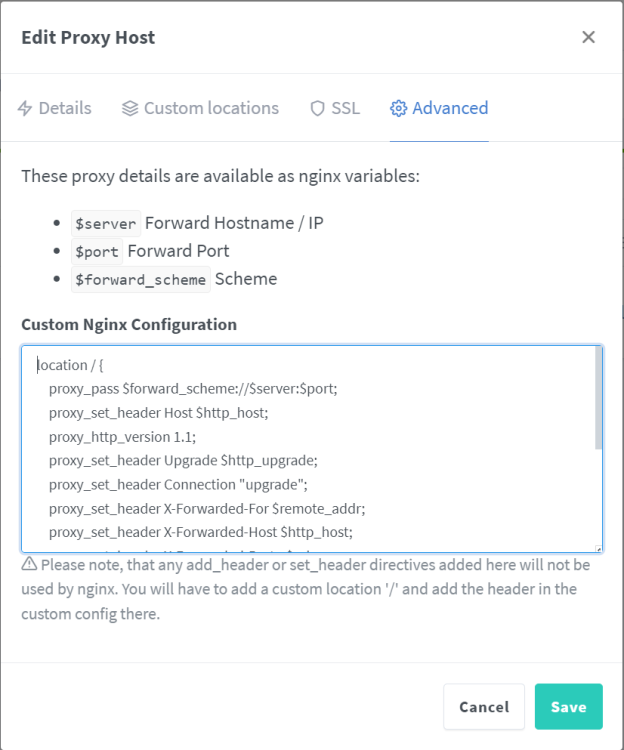Click the textarea scrollbar thumb
The width and height of the screenshot is (624, 750).
(598, 398)
